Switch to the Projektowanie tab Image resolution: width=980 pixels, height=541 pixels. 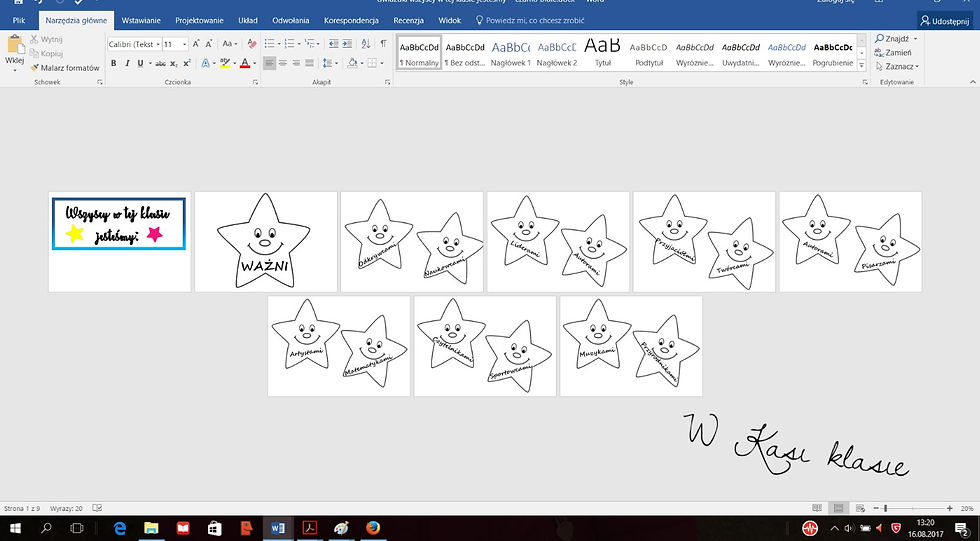click(199, 20)
